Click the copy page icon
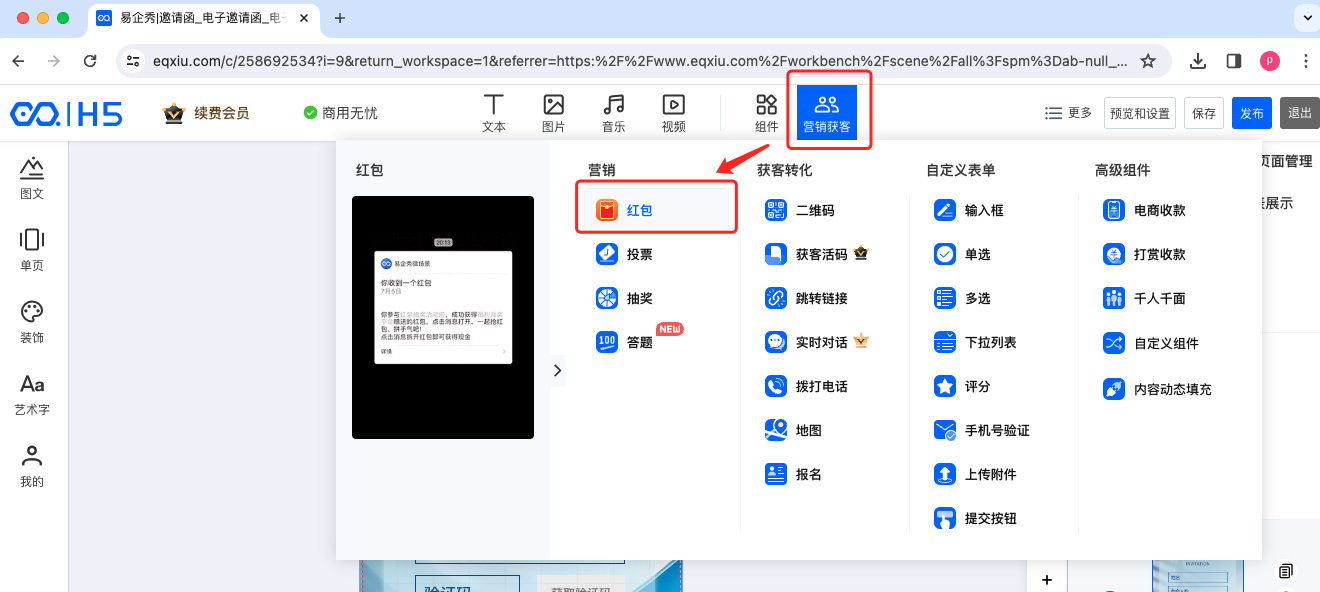 click(1286, 571)
